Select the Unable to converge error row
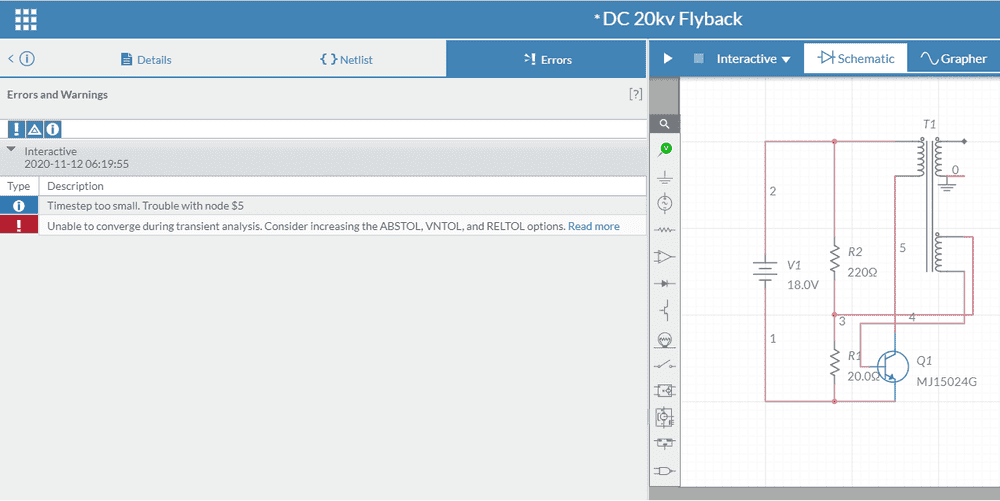This screenshot has height=501, width=1000. click(x=323, y=226)
